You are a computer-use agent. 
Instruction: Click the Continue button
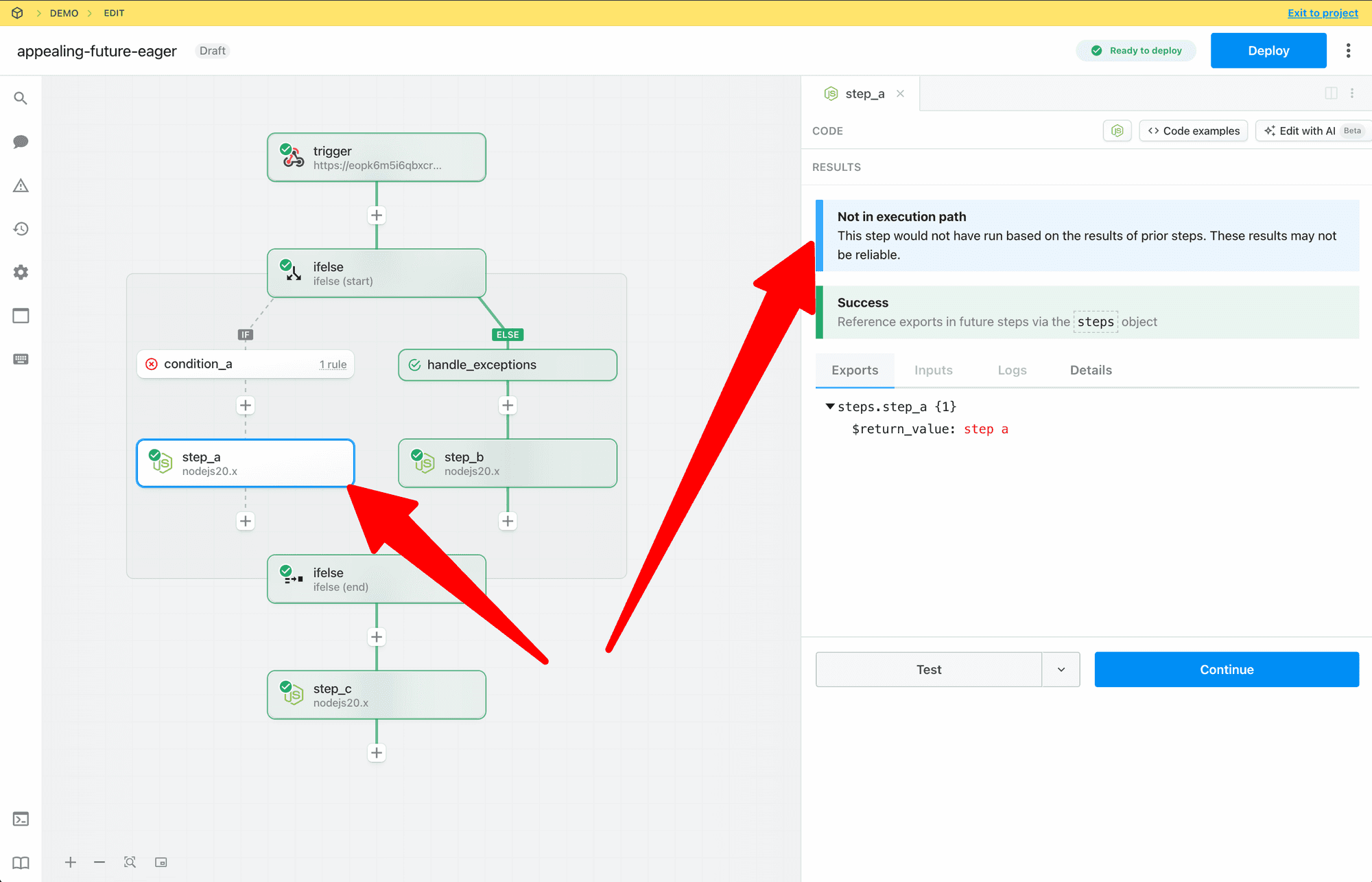[1227, 669]
